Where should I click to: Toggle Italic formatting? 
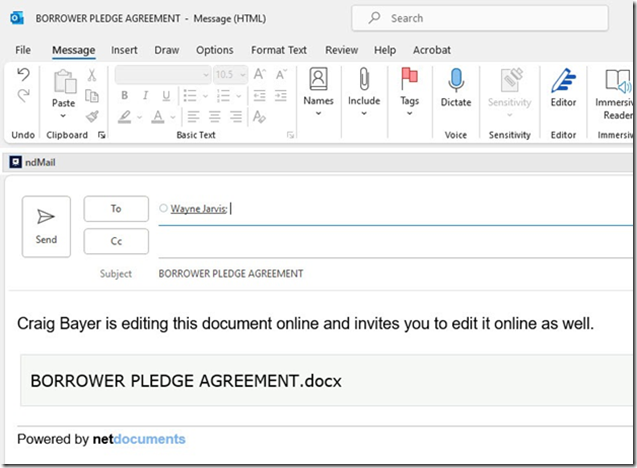click(x=145, y=95)
